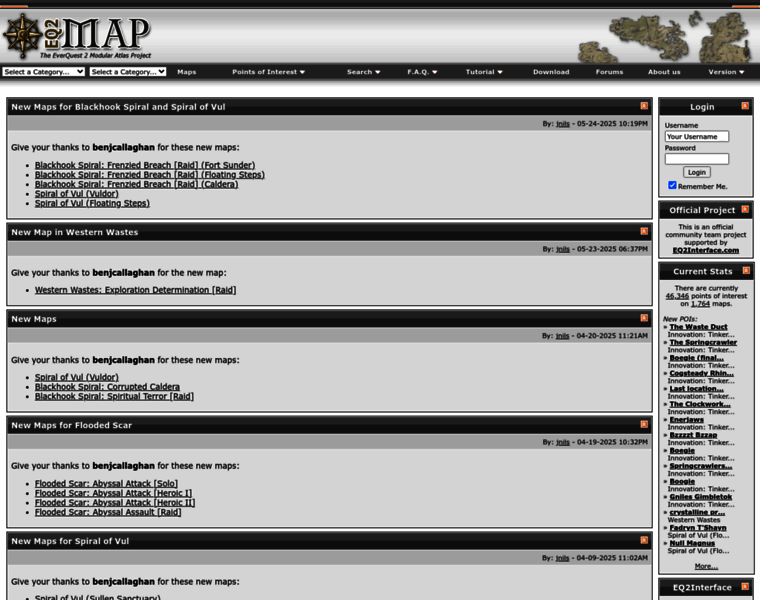
Task: Go to the Download page
Action: click(551, 72)
